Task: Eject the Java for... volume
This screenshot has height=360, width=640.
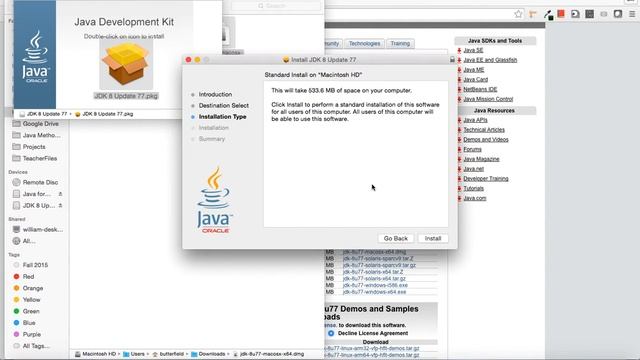Action: (x=60, y=194)
